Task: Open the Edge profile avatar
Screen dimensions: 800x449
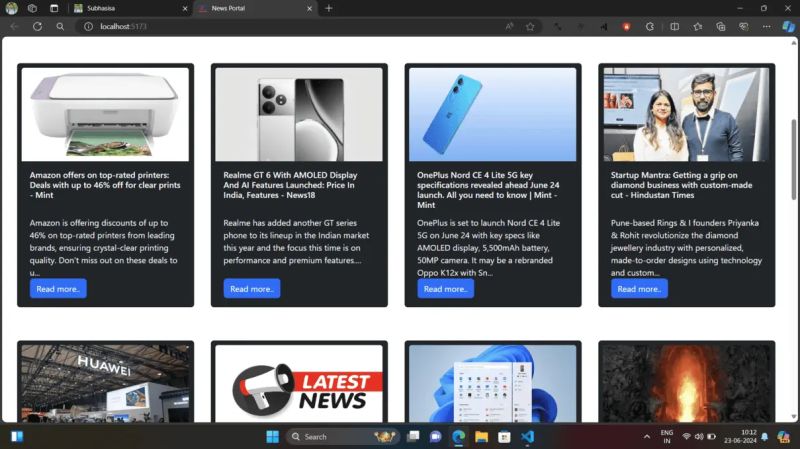Action: point(11,8)
